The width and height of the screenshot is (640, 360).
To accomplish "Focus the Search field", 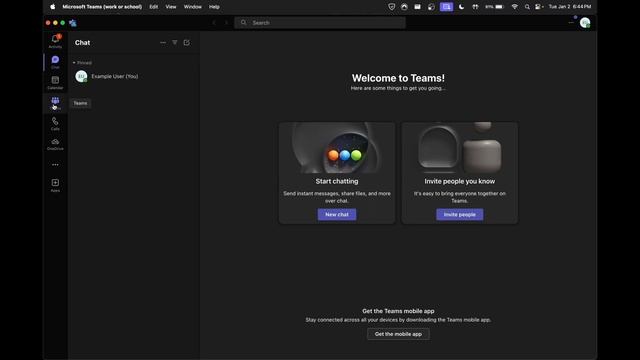I will 320,22.
